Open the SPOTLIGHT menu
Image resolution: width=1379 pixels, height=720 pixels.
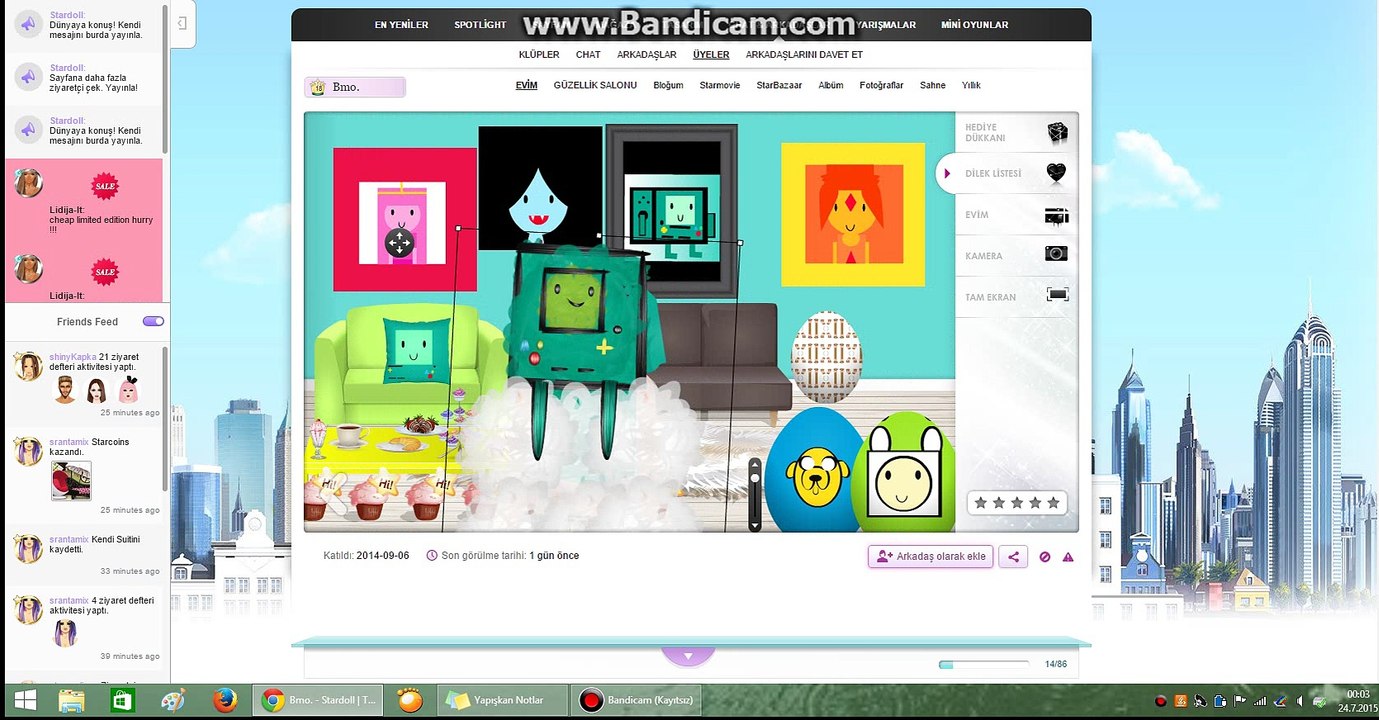[480, 25]
